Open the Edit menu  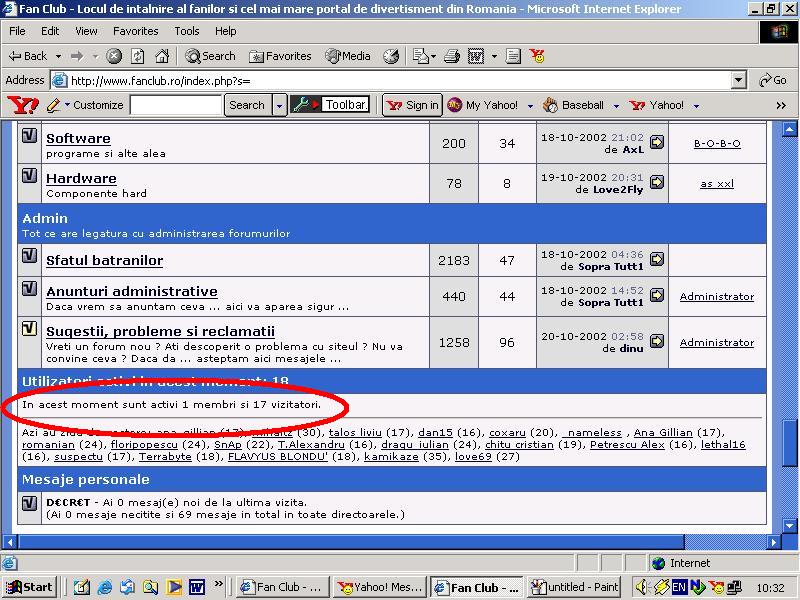point(49,31)
